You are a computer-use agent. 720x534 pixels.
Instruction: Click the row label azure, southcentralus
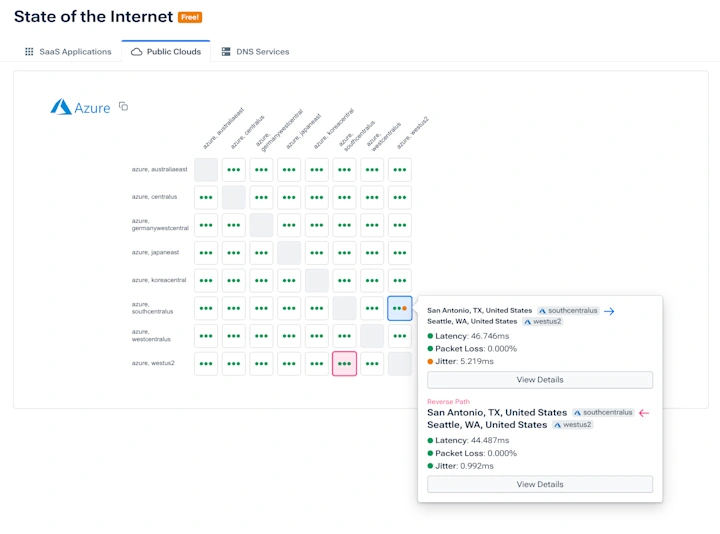(x=152, y=308)
